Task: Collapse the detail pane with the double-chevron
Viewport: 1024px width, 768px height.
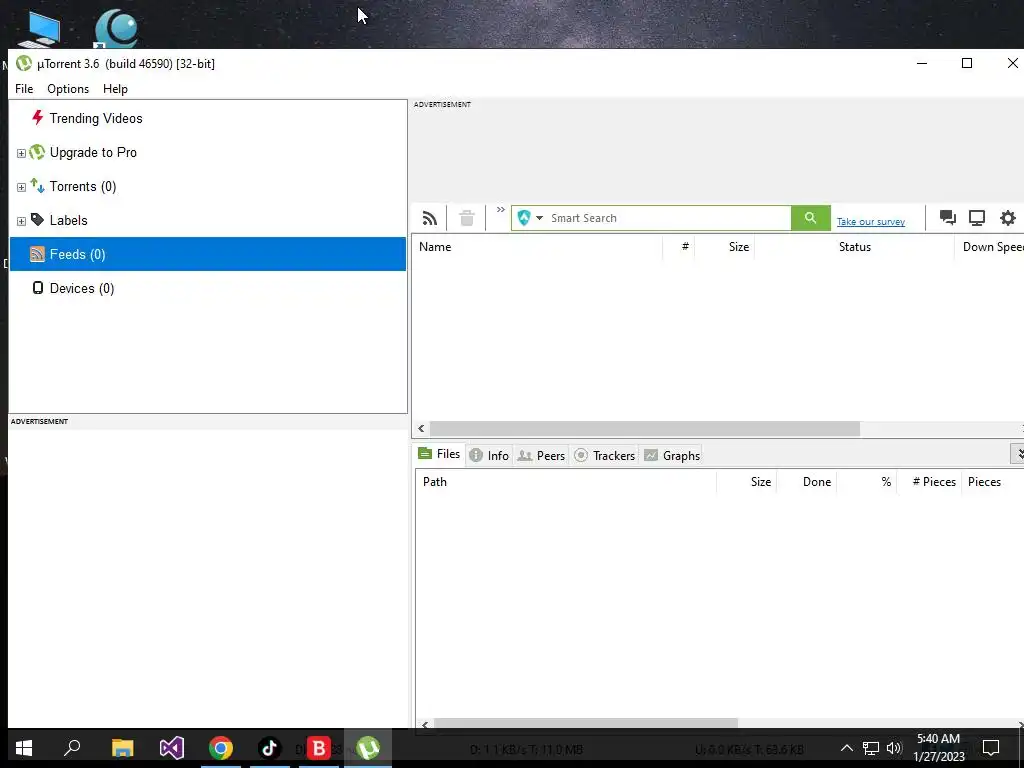Action: click(1018, 453)
